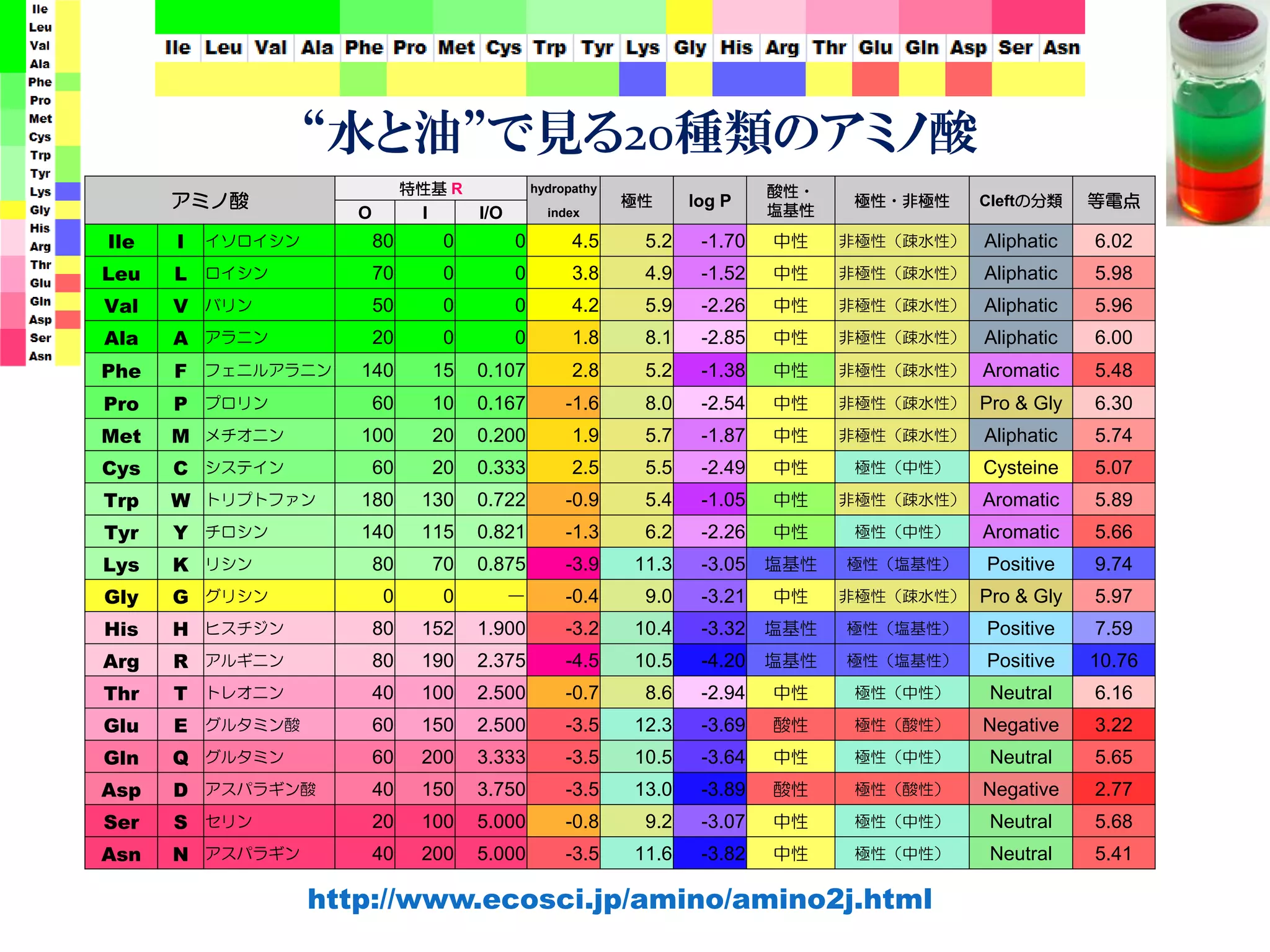
Task: Click I/O value '3.333' in Gln row
Action: pyautogui.click(x=491, y=757)
